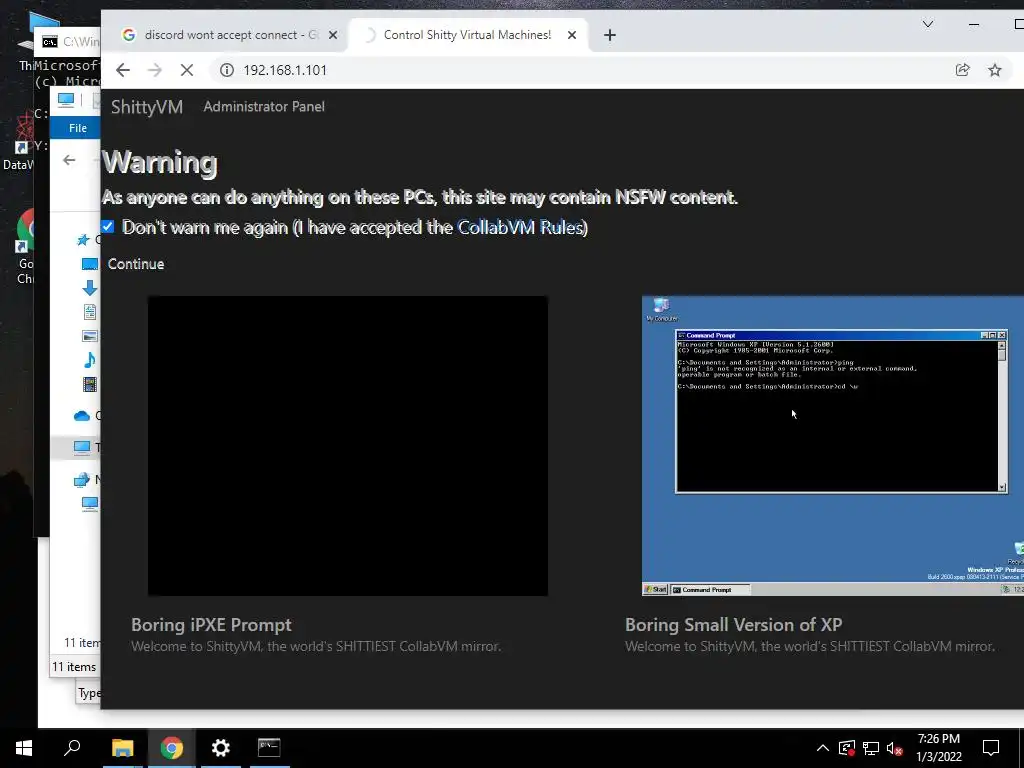Screen dimensions: 1024x768
Task: Close the 'Control Shitty Virtual Machines!' tab
Action: click(572, 35)
